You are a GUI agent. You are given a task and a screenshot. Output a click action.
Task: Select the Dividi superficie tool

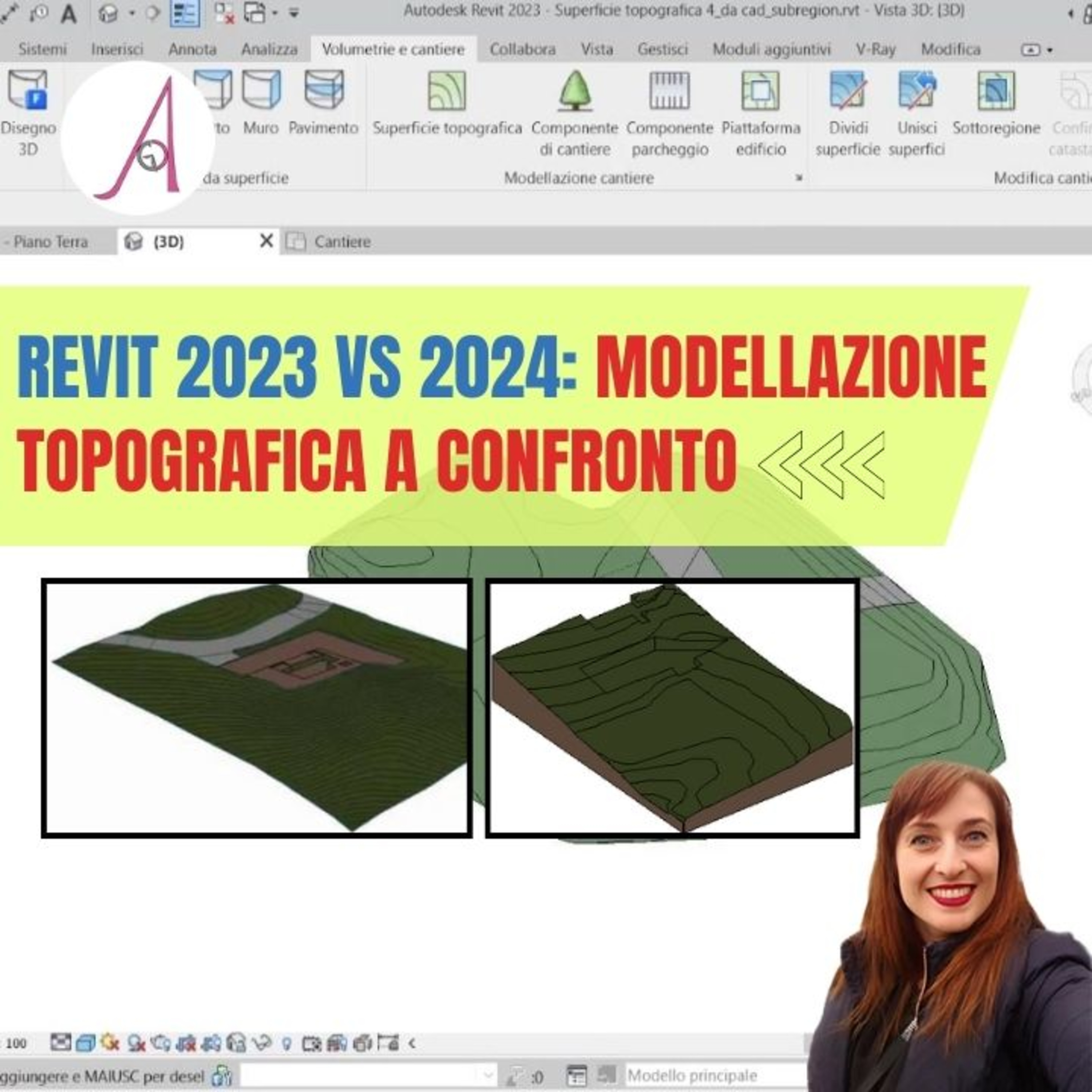tap(848, 113)
